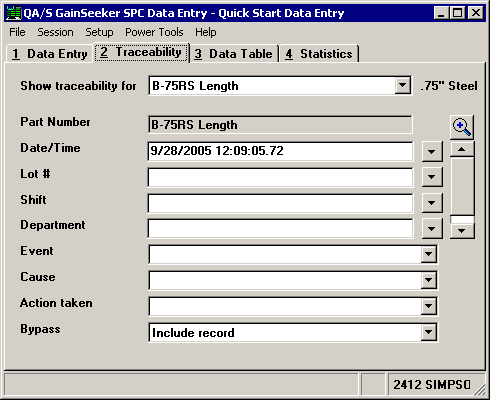This screenshot has width=490, height=400.
Task: Click the traceability scrollbar track
Action: 462,187
